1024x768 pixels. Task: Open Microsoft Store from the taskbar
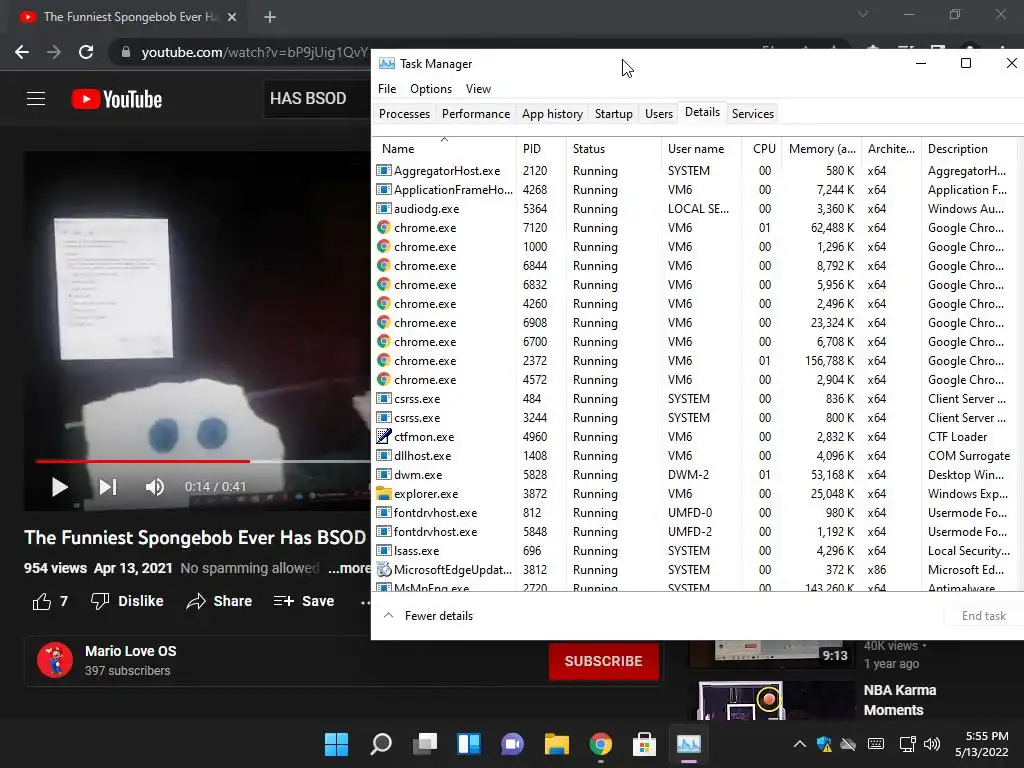click(x=644, y=744)
